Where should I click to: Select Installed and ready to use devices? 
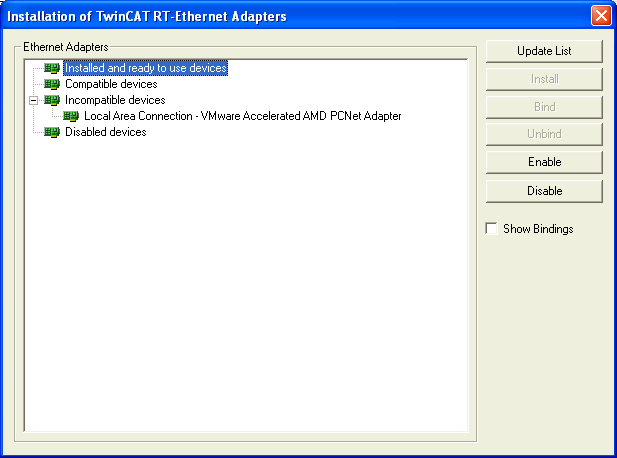146,68
